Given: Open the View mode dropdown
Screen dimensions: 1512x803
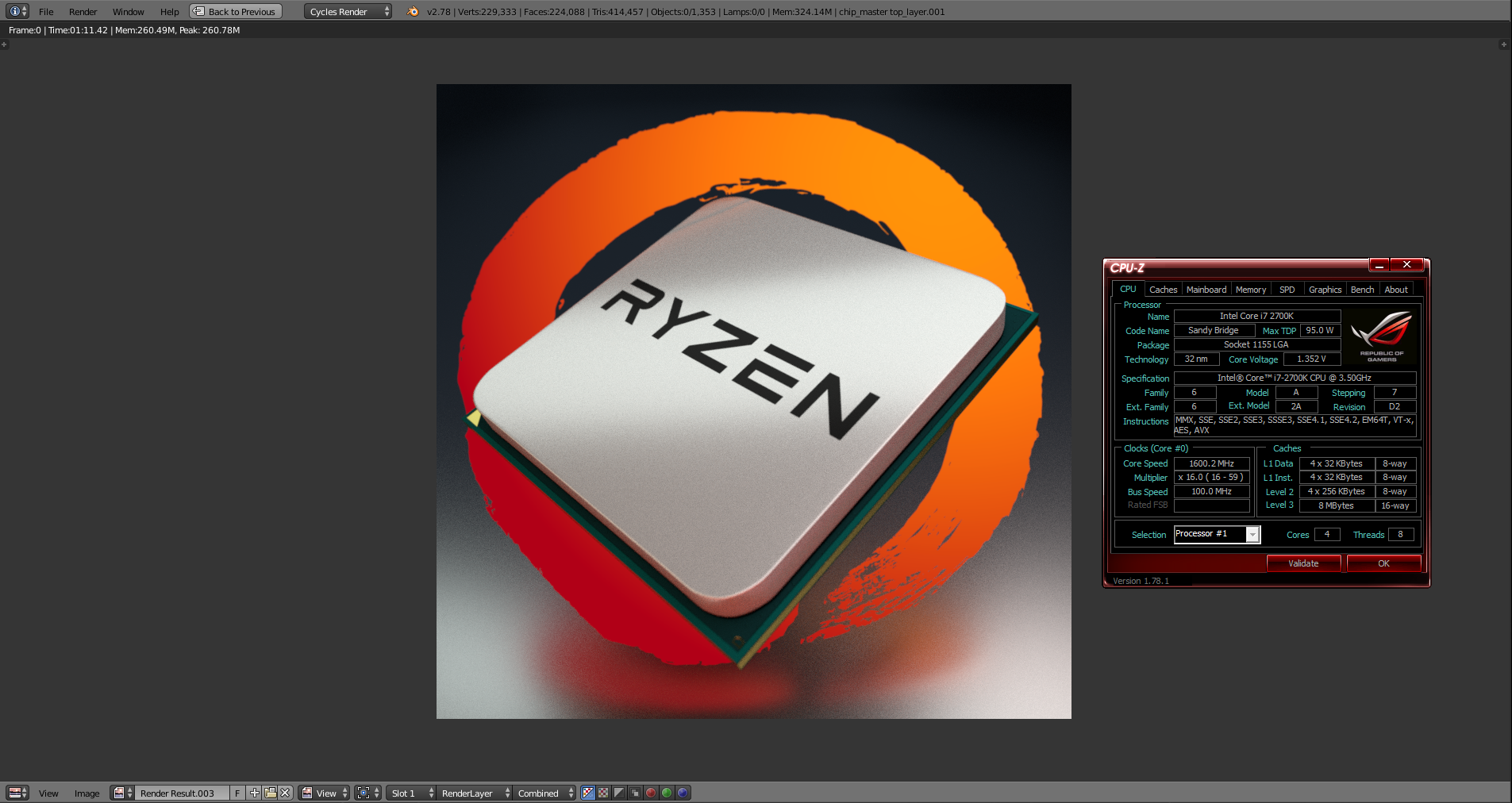Looking at the screenshot, I should [x=324, y=793].
